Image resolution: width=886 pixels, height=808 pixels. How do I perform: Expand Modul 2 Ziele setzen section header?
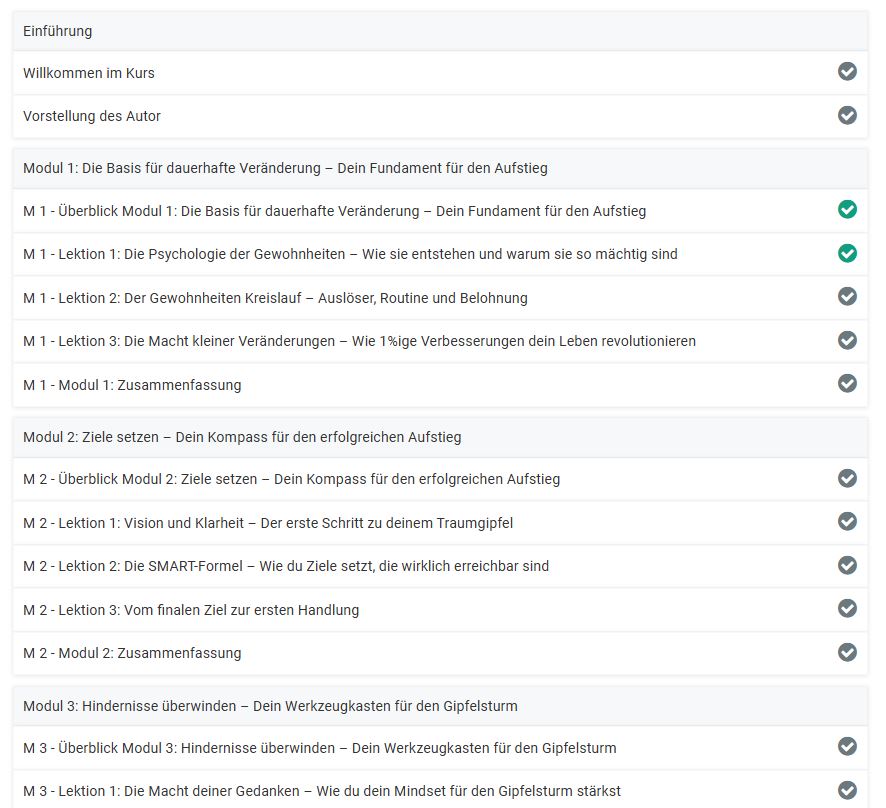pos(440,437)
